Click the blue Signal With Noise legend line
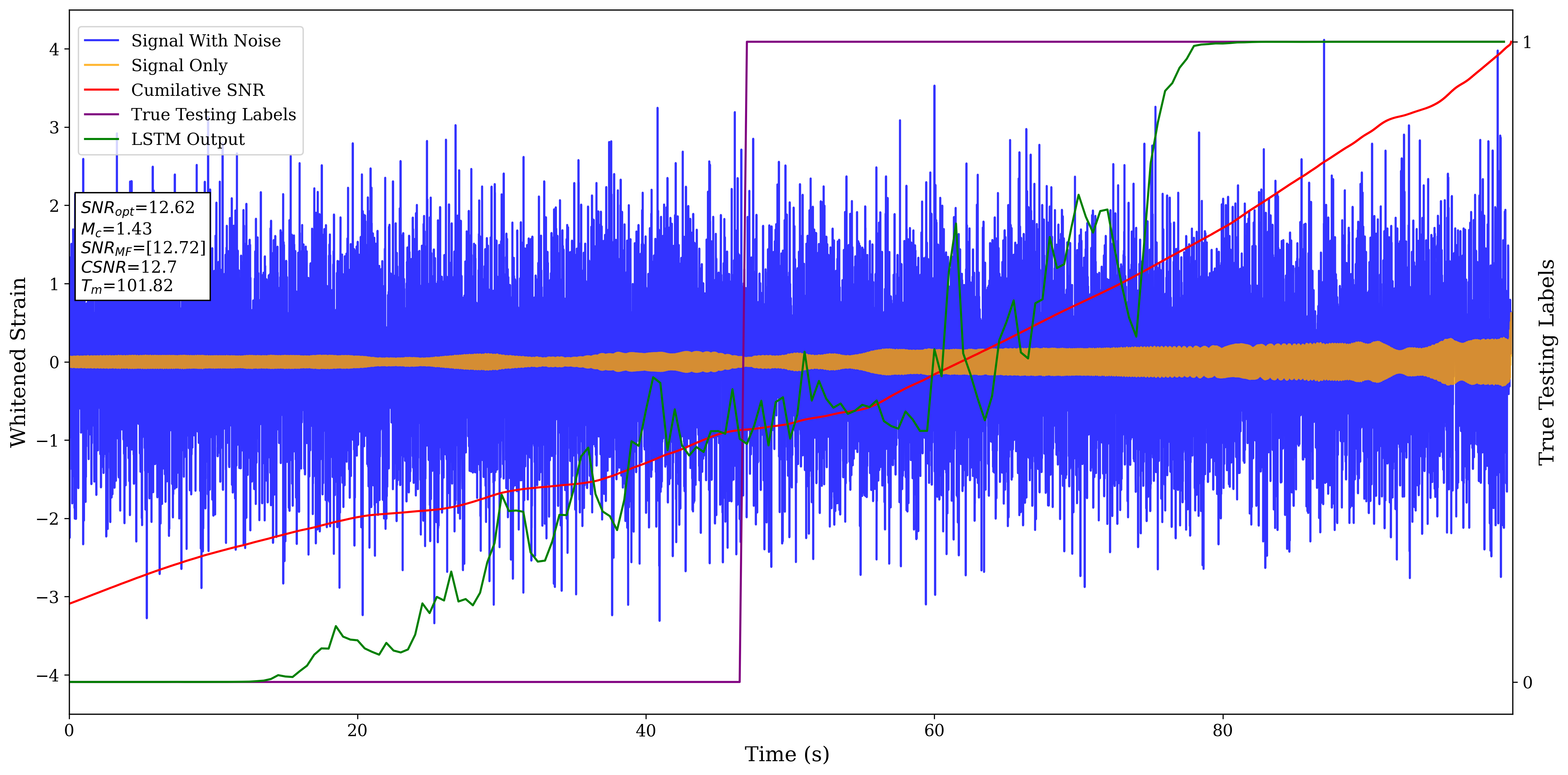 [102, 41]
